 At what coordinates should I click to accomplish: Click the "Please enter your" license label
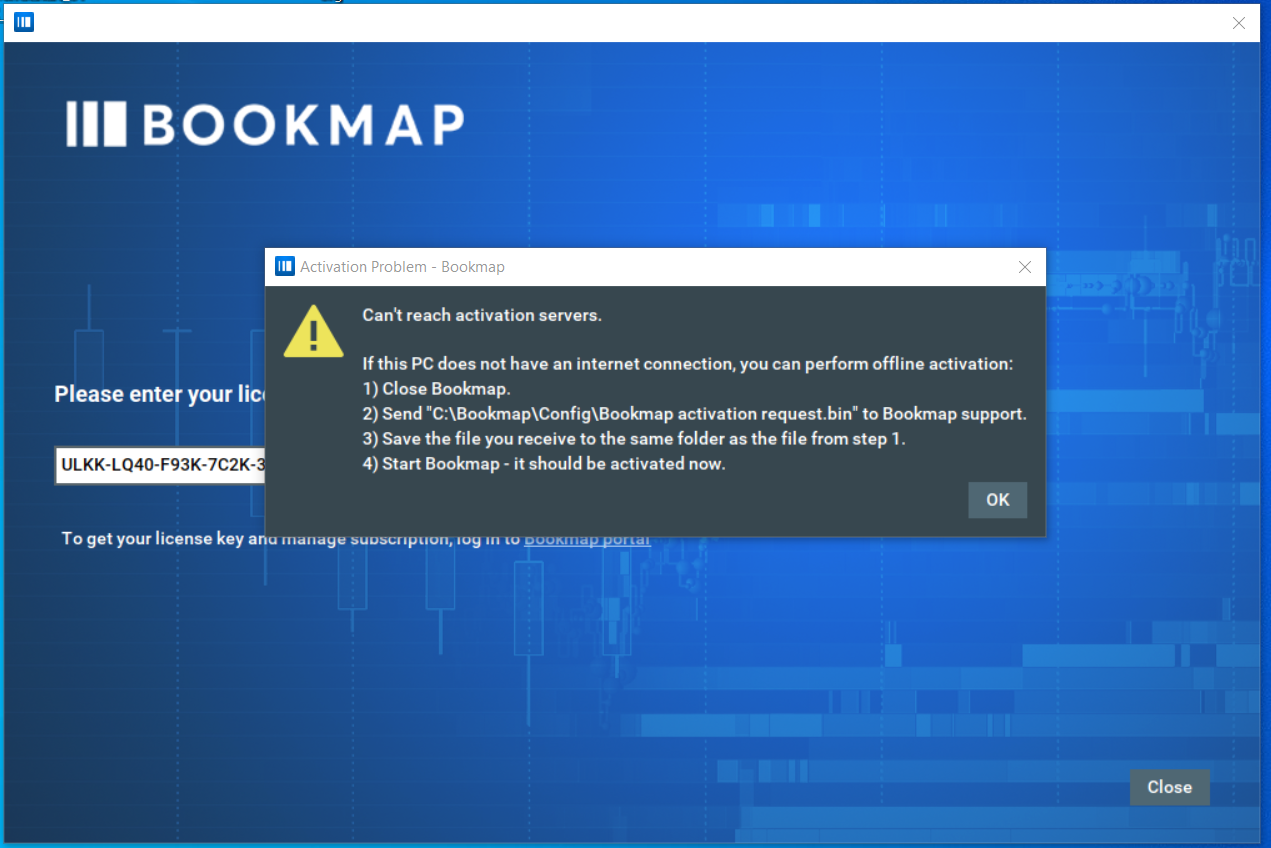point(158,394)
